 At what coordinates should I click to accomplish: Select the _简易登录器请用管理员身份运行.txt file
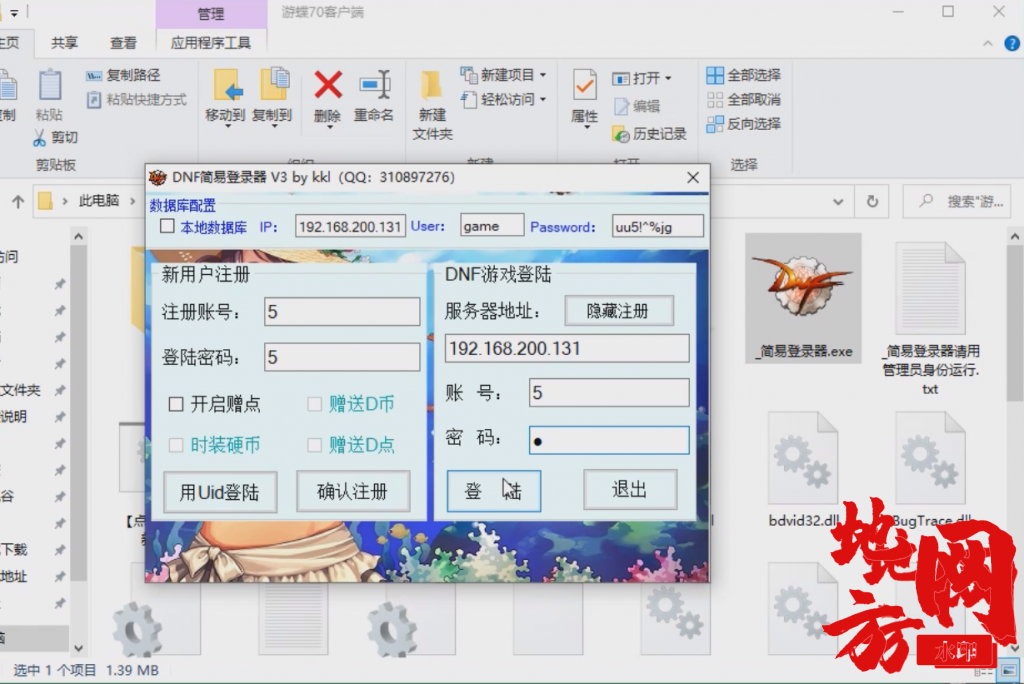[930, 319]
